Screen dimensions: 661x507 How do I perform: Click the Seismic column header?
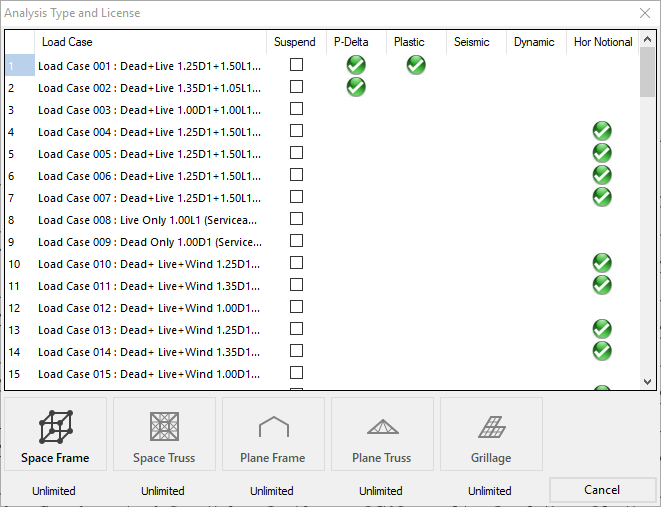[x=476, y=42]
